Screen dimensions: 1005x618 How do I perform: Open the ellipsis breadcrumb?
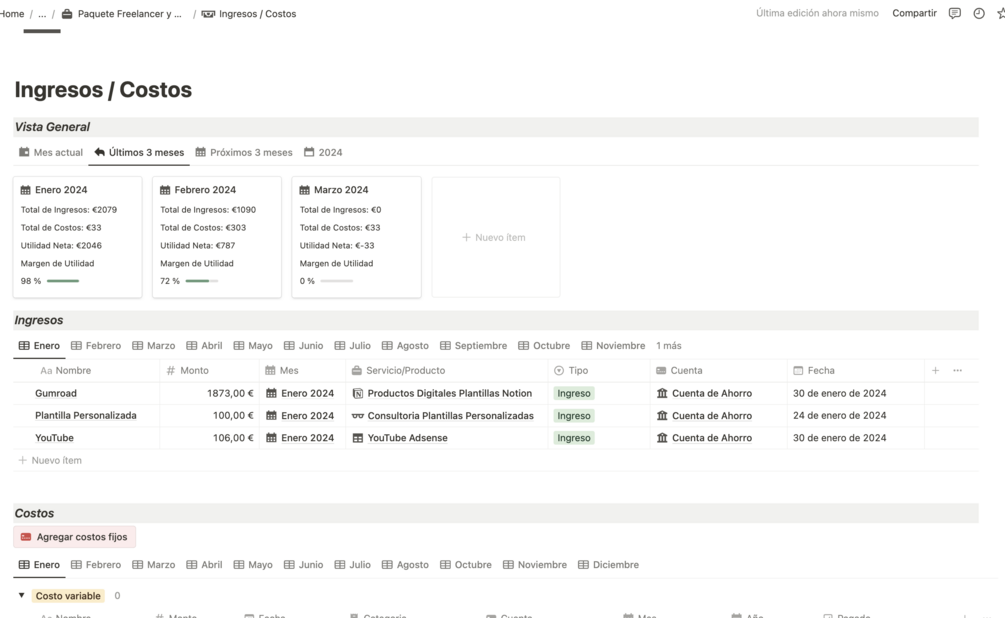point(42,13)
